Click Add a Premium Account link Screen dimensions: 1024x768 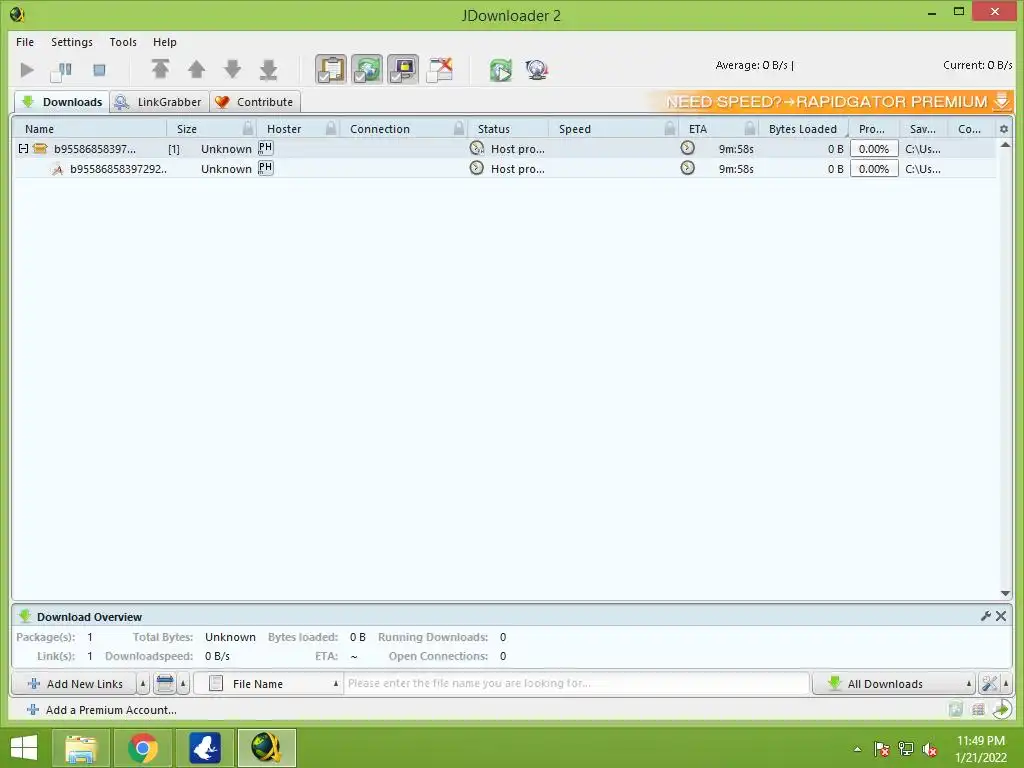click(102, 710)
